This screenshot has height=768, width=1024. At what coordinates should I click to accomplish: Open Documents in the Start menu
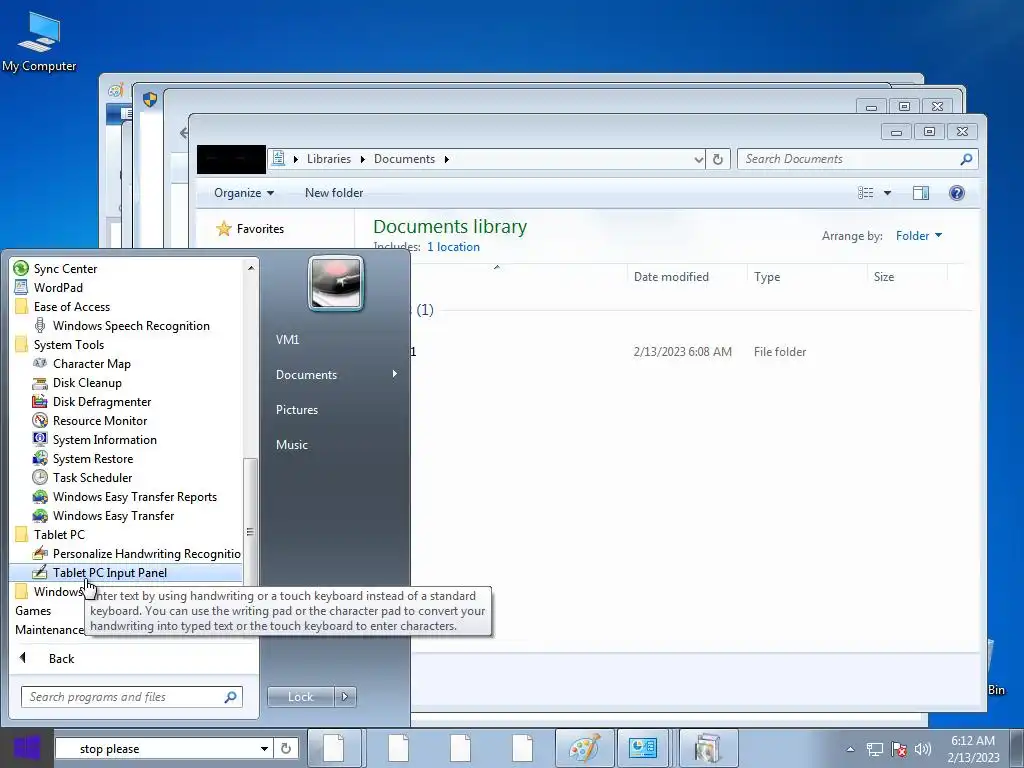(x=306, y=375)
